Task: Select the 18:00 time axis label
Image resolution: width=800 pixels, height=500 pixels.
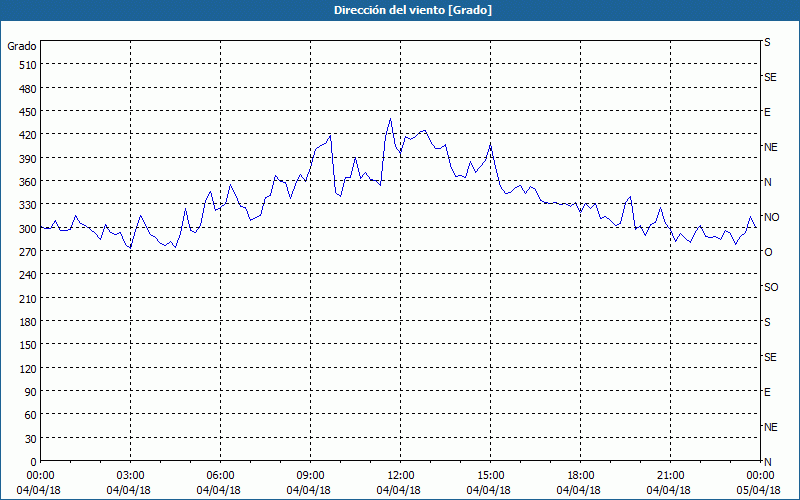Action: coord(580,476)
